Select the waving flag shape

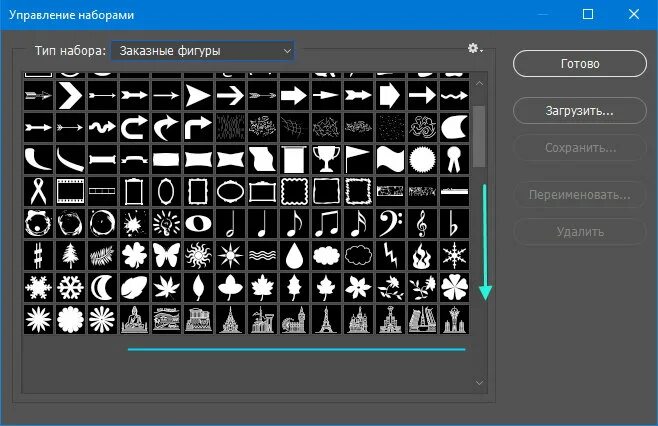tap(390, 159)
